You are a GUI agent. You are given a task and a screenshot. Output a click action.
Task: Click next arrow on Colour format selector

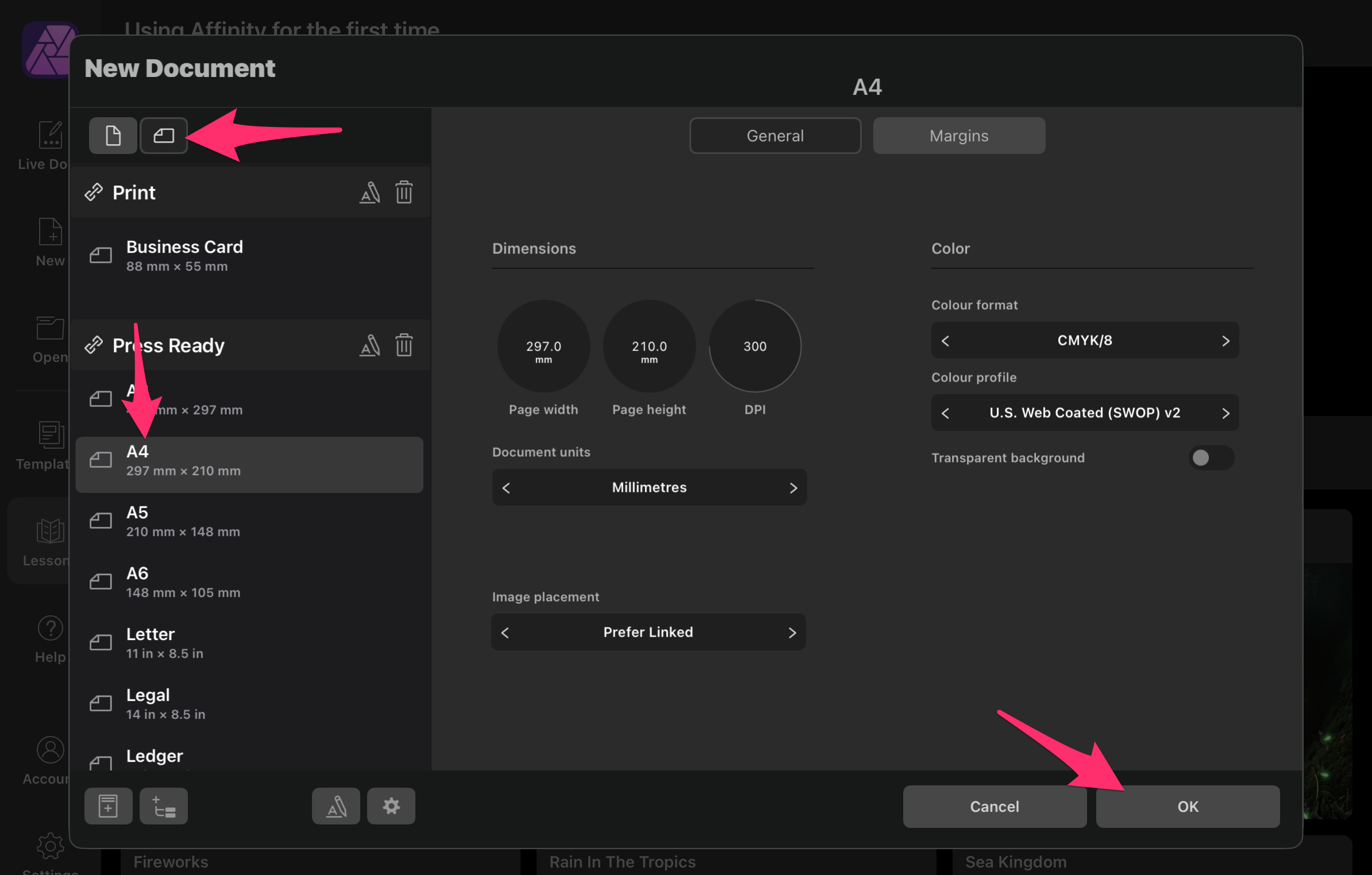point(1225,341)
